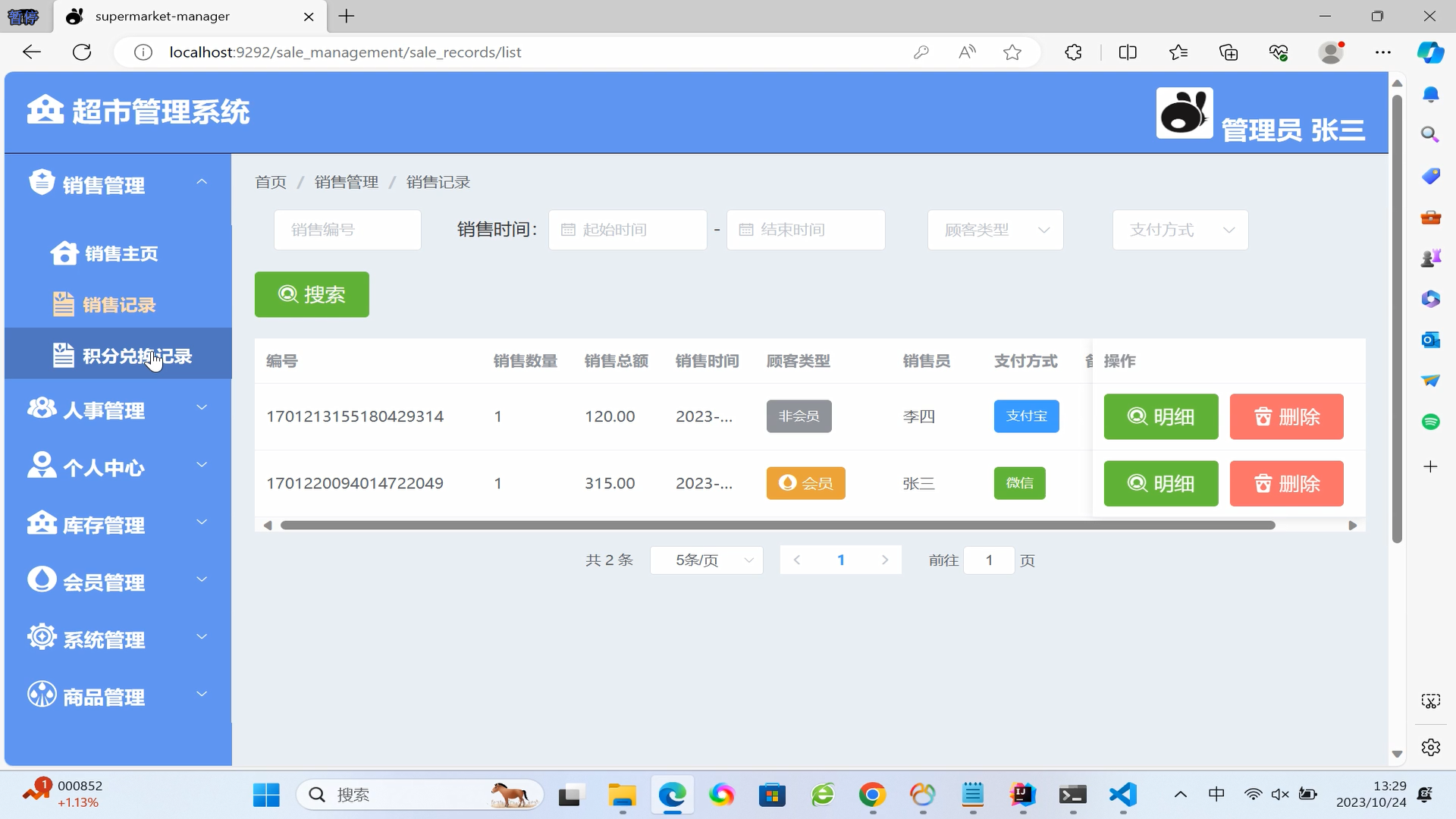Image resolution: width=1456 pixels, height=819 pixels.
Task: Open the browser extensions puzzle icon
Action: 1073,52
